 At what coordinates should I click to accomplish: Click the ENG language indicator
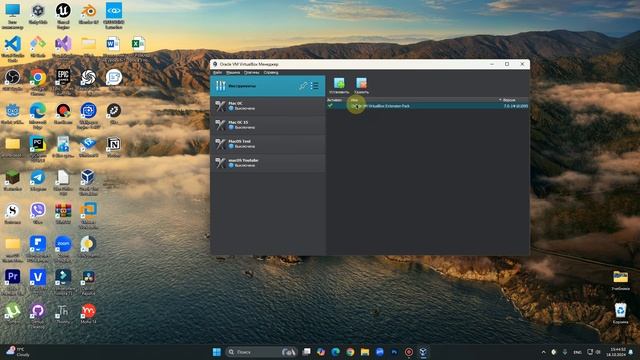tap(577, 352)
